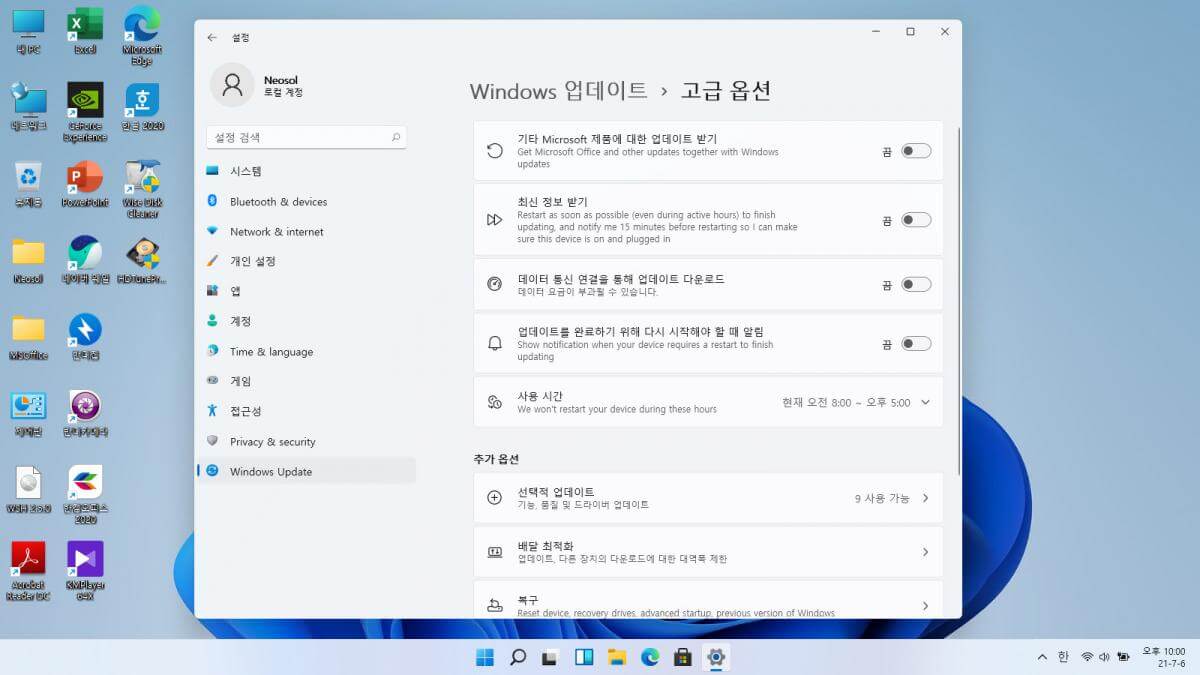The height and width of the screenshot is (675, 1200).
Task: Select the 개인 설정 paintbrush icon
Action: (x=212, y=261)
